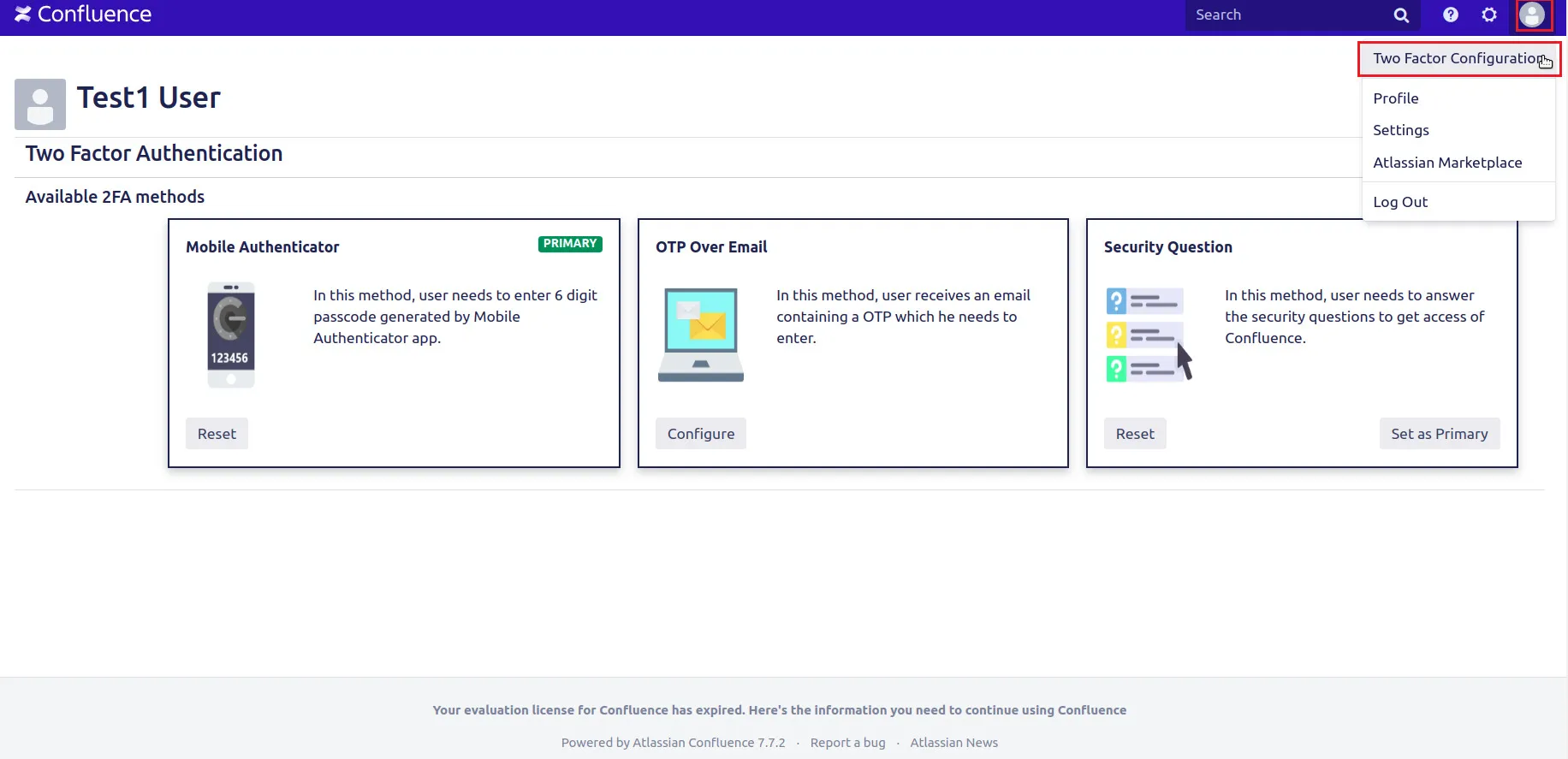1568x759 pixels.
Task: Open the Report a bug link
Action: (847, 743)
